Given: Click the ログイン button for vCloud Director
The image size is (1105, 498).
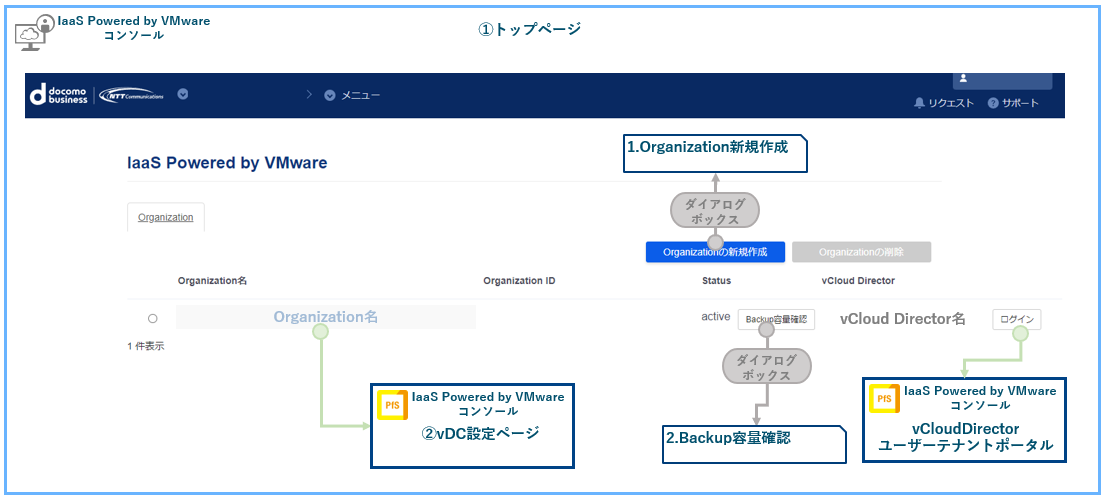Looking at the screenshot, I should point(1017,319).
